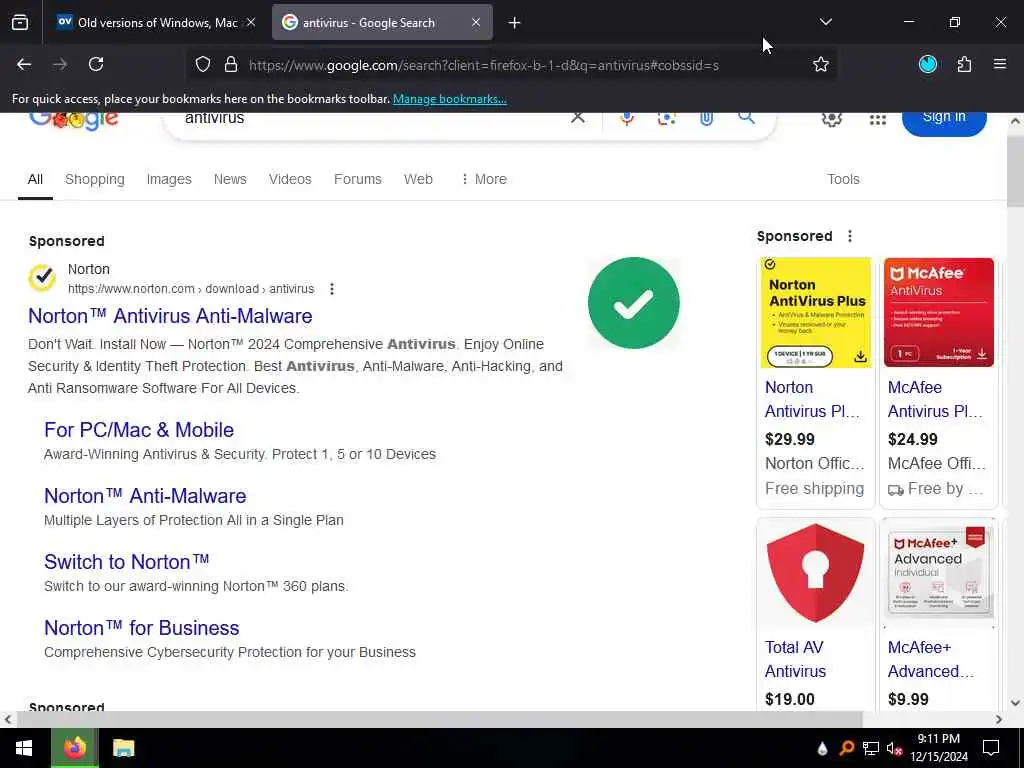The width and height of the screenshot is (1024, 768).
Task: Select the Videos results tab
Action: tap(290, 179)
